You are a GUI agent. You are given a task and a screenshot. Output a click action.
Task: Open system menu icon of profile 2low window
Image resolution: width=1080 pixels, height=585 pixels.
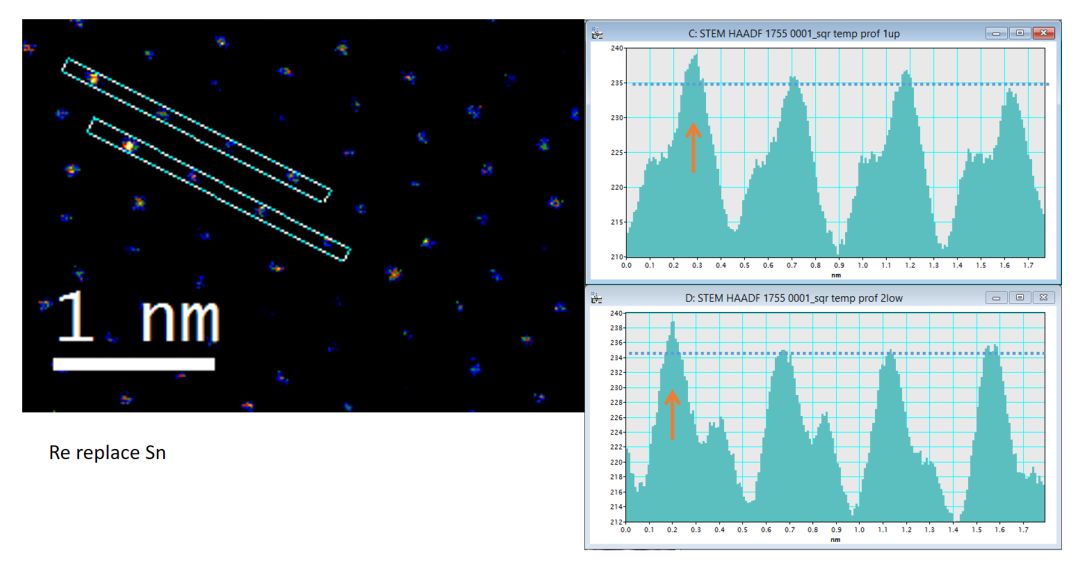(x=597, y=297)
